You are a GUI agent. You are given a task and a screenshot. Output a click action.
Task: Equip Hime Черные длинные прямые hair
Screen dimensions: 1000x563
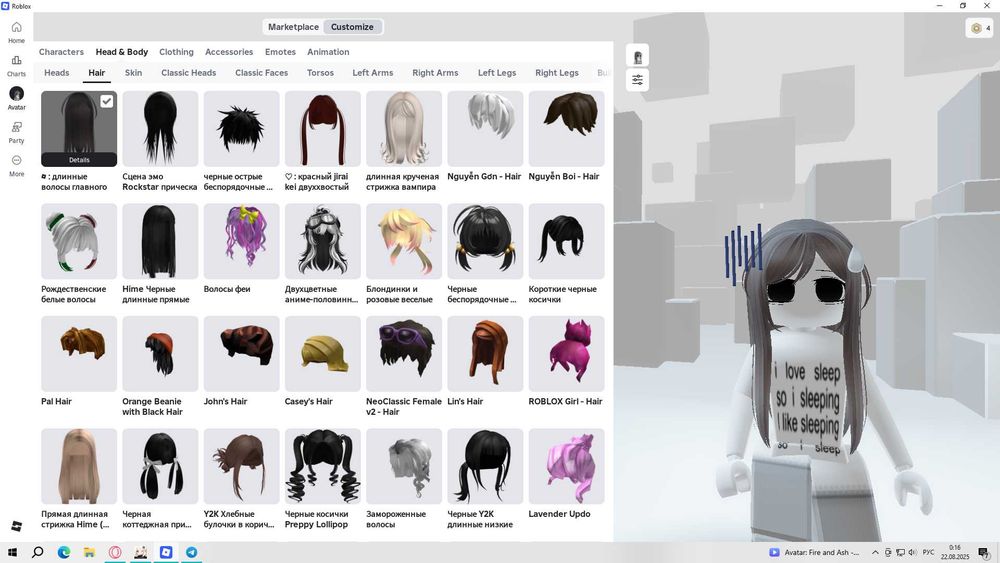(160, 241)
